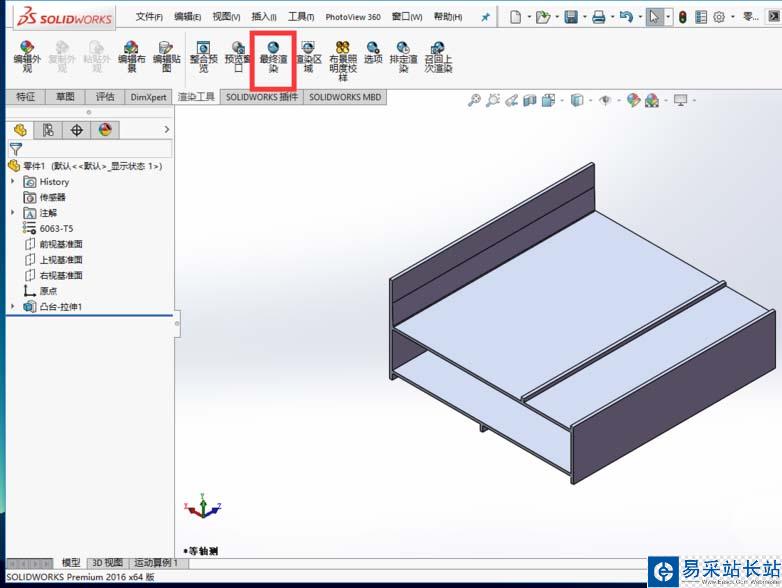Screen dimensions: 782x588
Task: Open View Settings monitor icon
Action: [680, 101]
